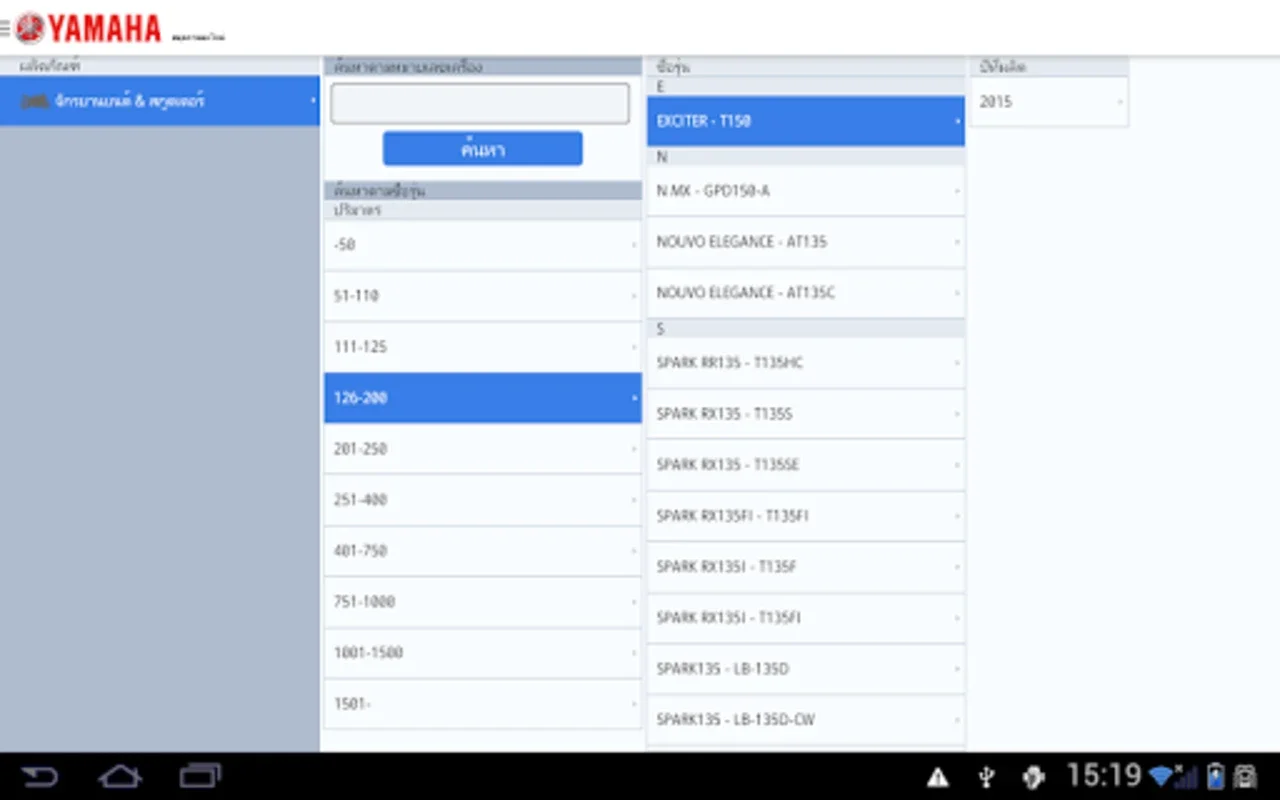1280x800 pixels.
Task: Expand the chevron on SPARK RR135 - T135HC row
Action: 957,363
